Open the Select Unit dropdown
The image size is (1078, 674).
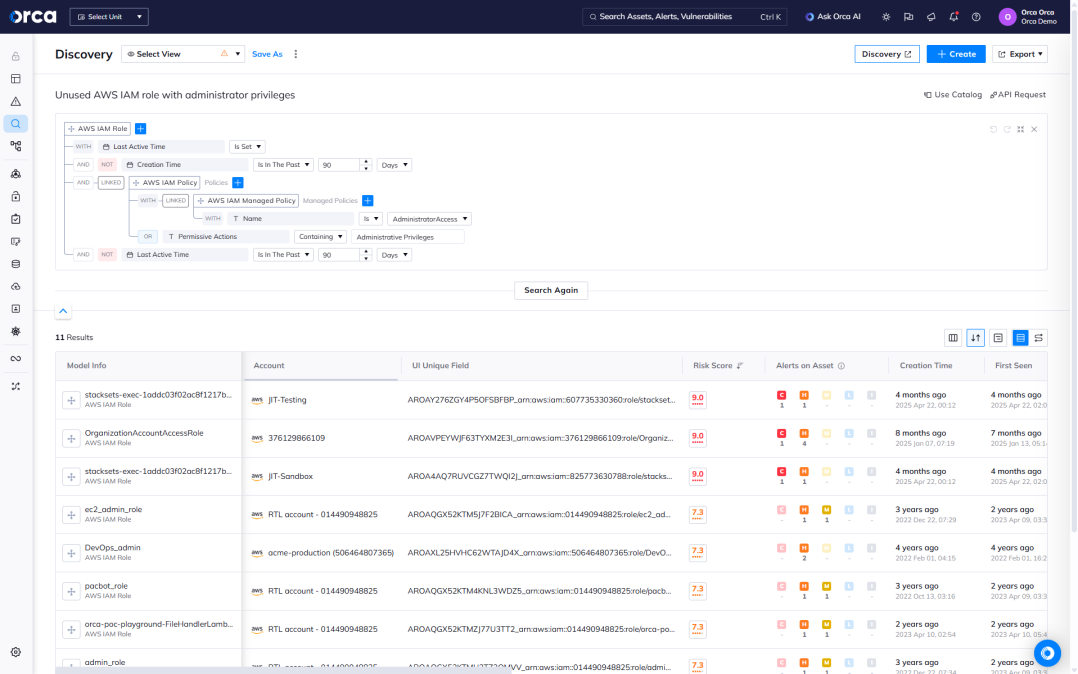[x=109, y=17]
